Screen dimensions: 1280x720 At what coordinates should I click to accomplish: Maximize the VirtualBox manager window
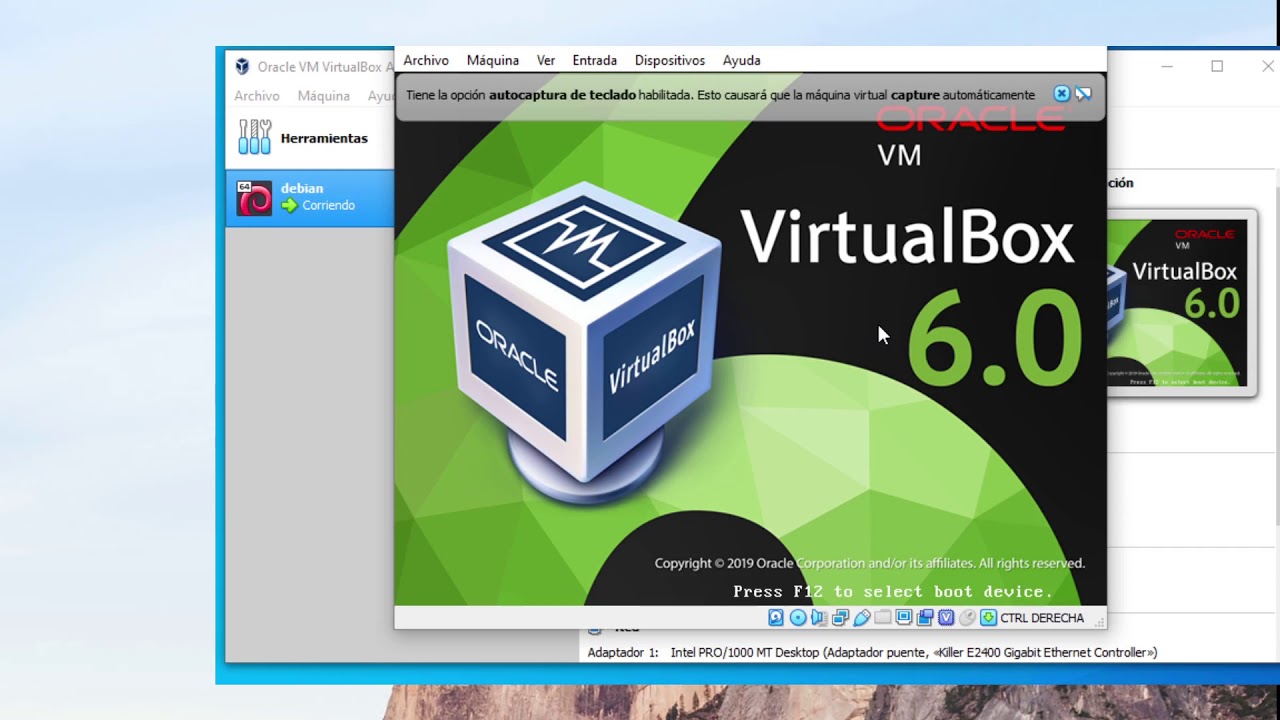(1217, 67)
